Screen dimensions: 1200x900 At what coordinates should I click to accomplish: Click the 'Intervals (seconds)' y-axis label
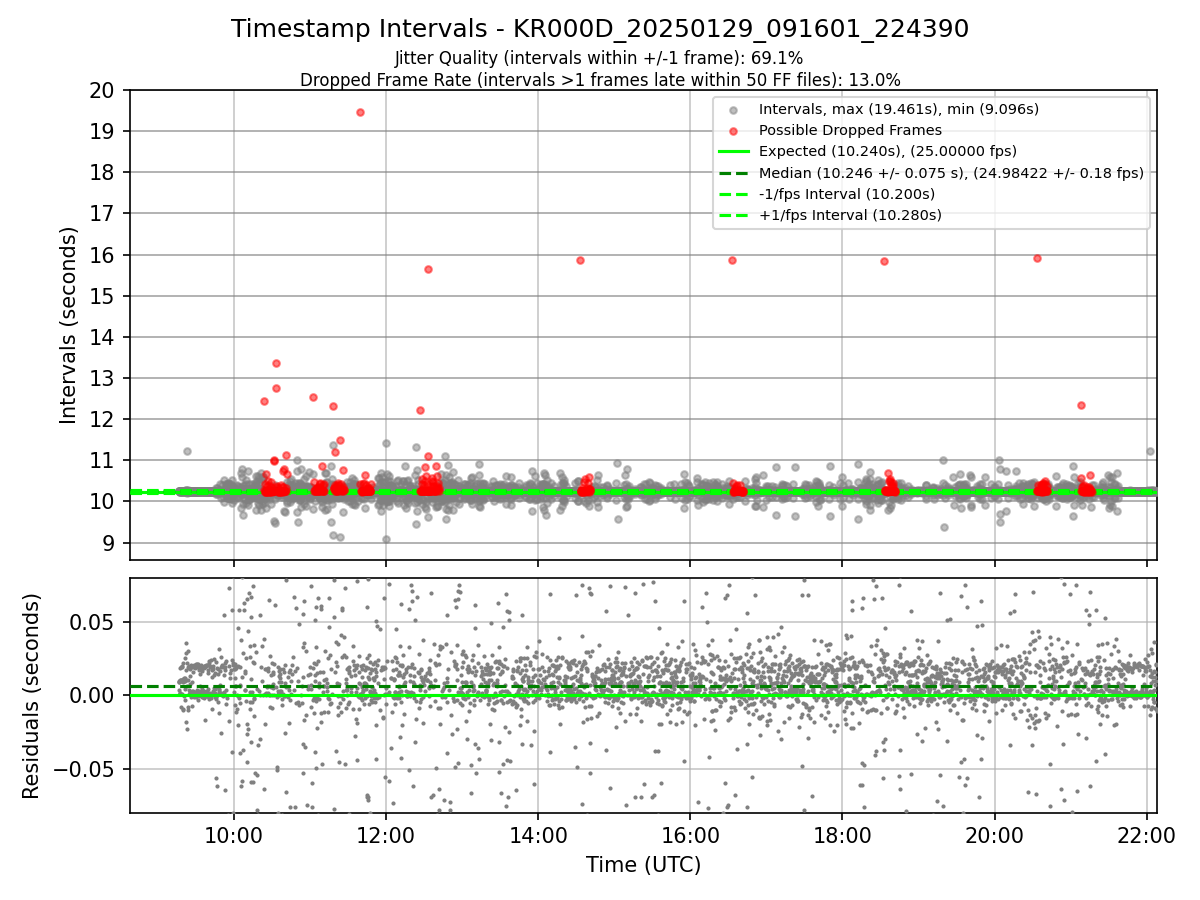68,325
